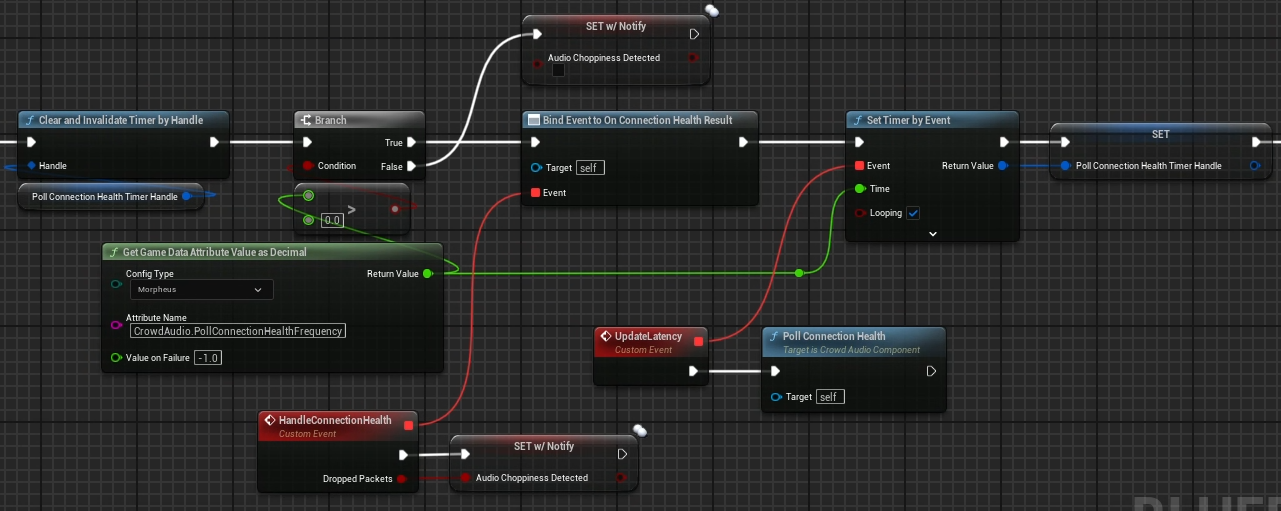This screenshot has width=1281, height=511.
Task: Toggle the Looping checkbox on Set Timer by Event
Action: coord(913,213)
